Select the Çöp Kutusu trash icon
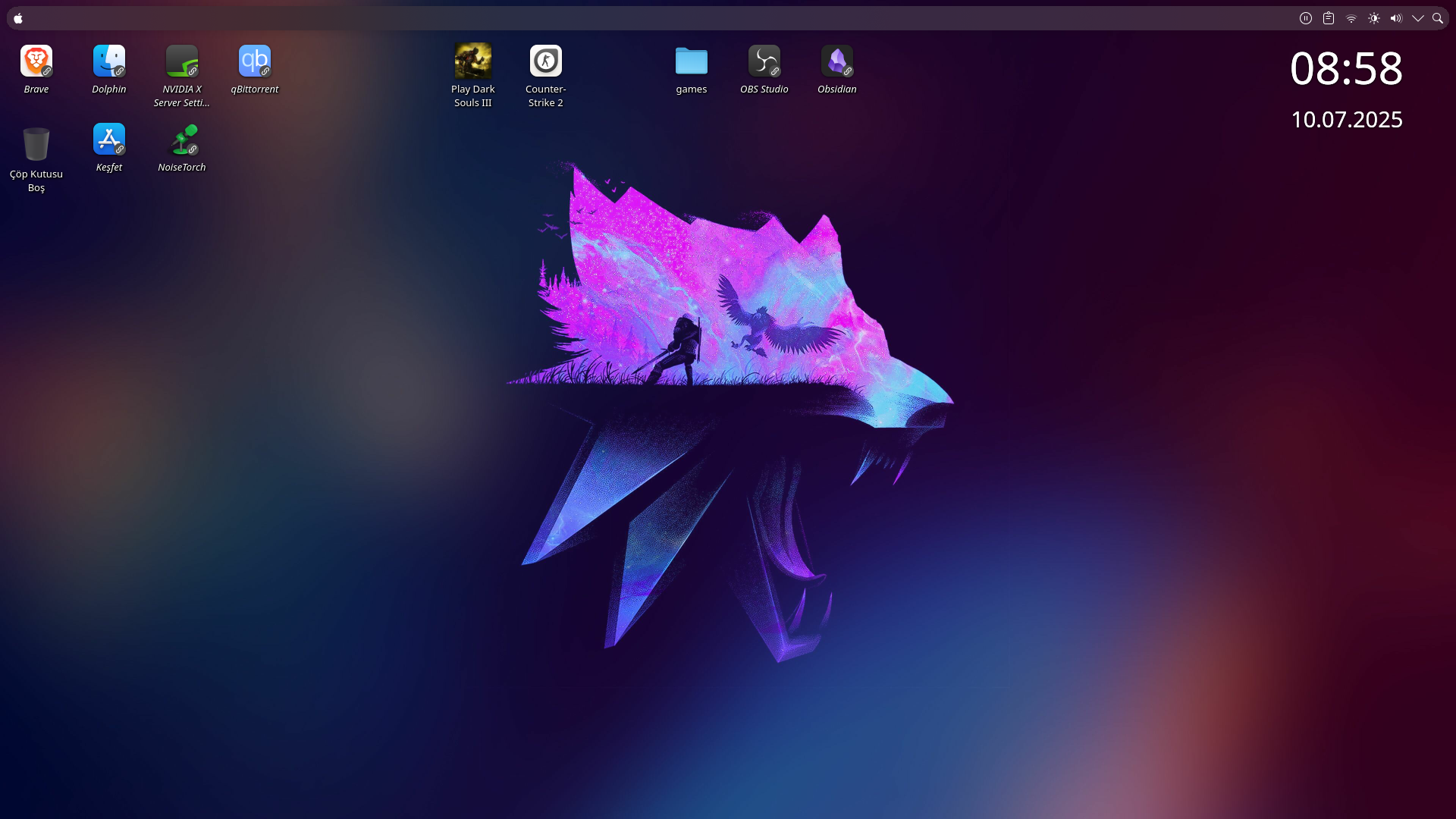 tap(36, 143)
